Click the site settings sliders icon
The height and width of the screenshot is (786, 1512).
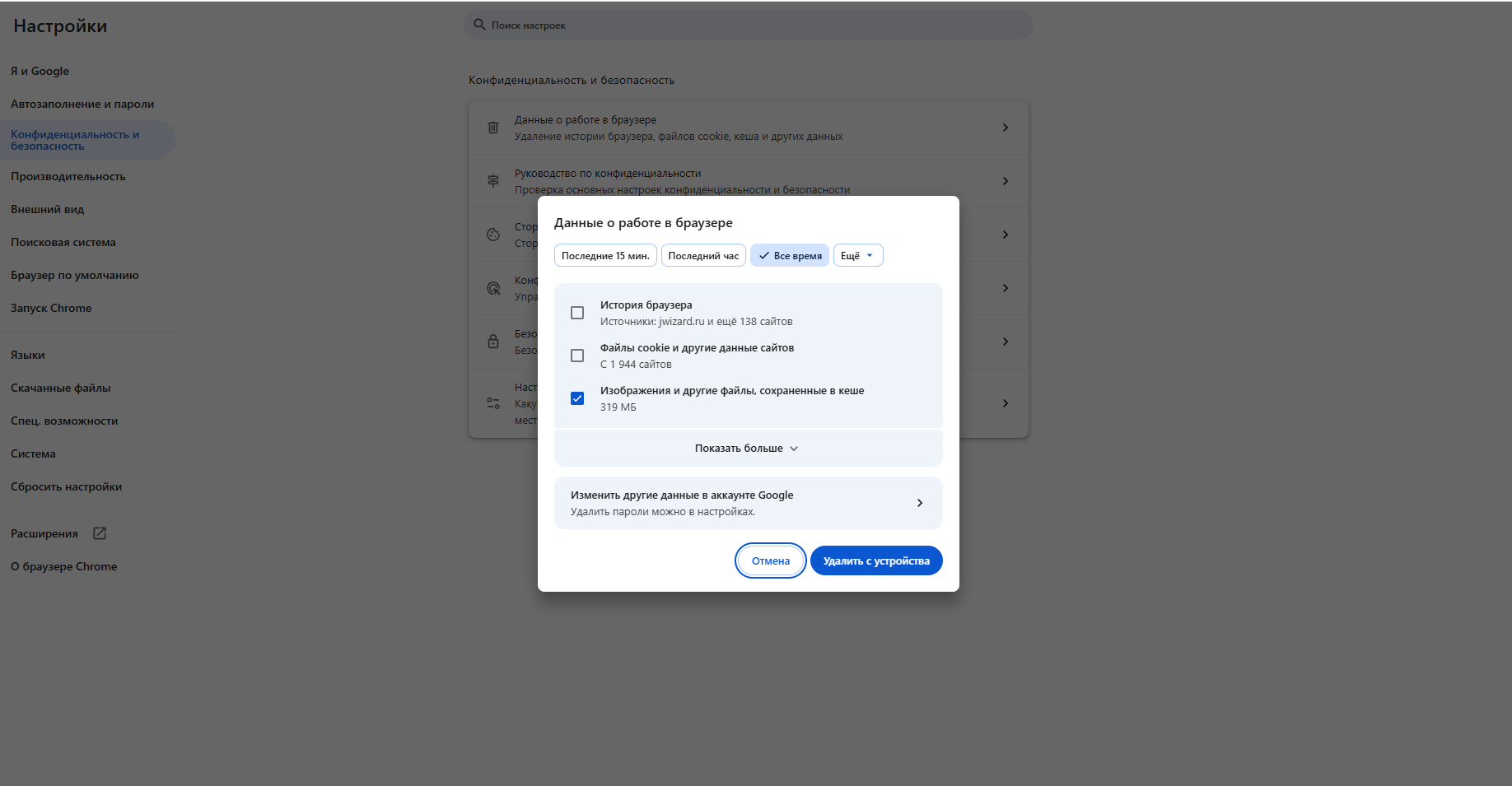tap(492, 402)
